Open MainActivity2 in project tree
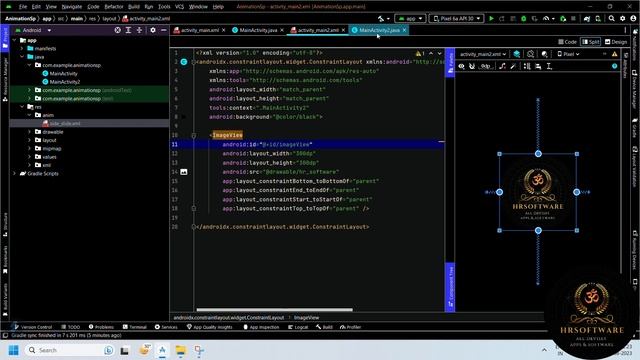 [x=65, y=82]
